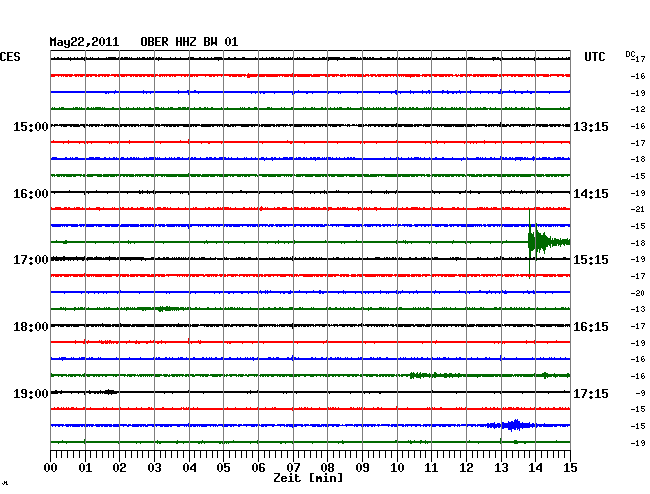Click the UTC column heading
The height and width of the screenshot is (494, 650).
coord(594,57)
